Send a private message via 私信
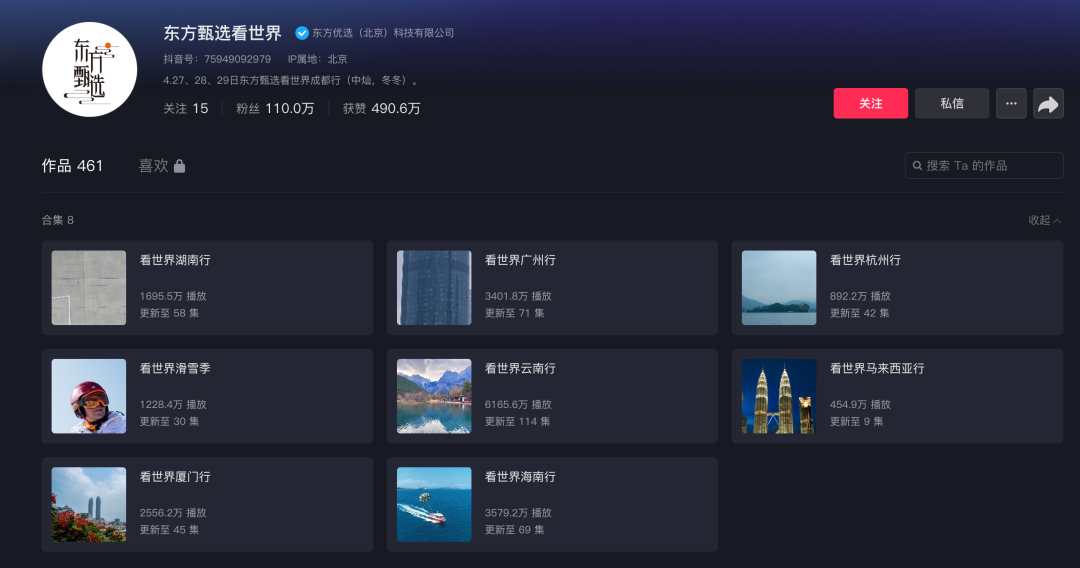This screenshot has height=568, width=1080. click(952, 104)
